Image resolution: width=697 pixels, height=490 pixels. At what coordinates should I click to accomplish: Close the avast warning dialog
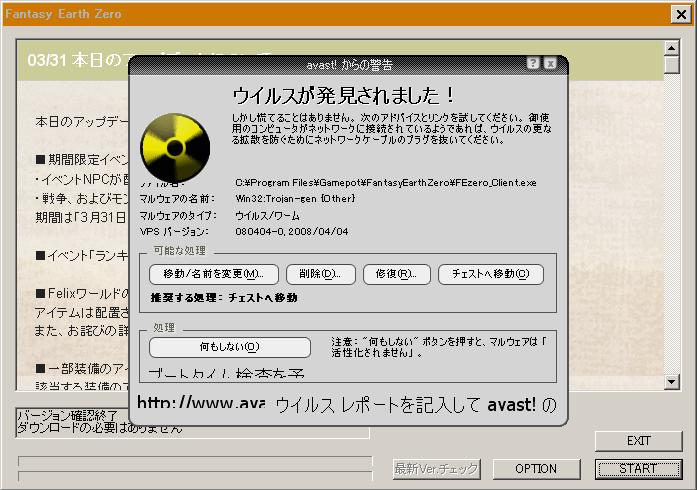(550, 64)
